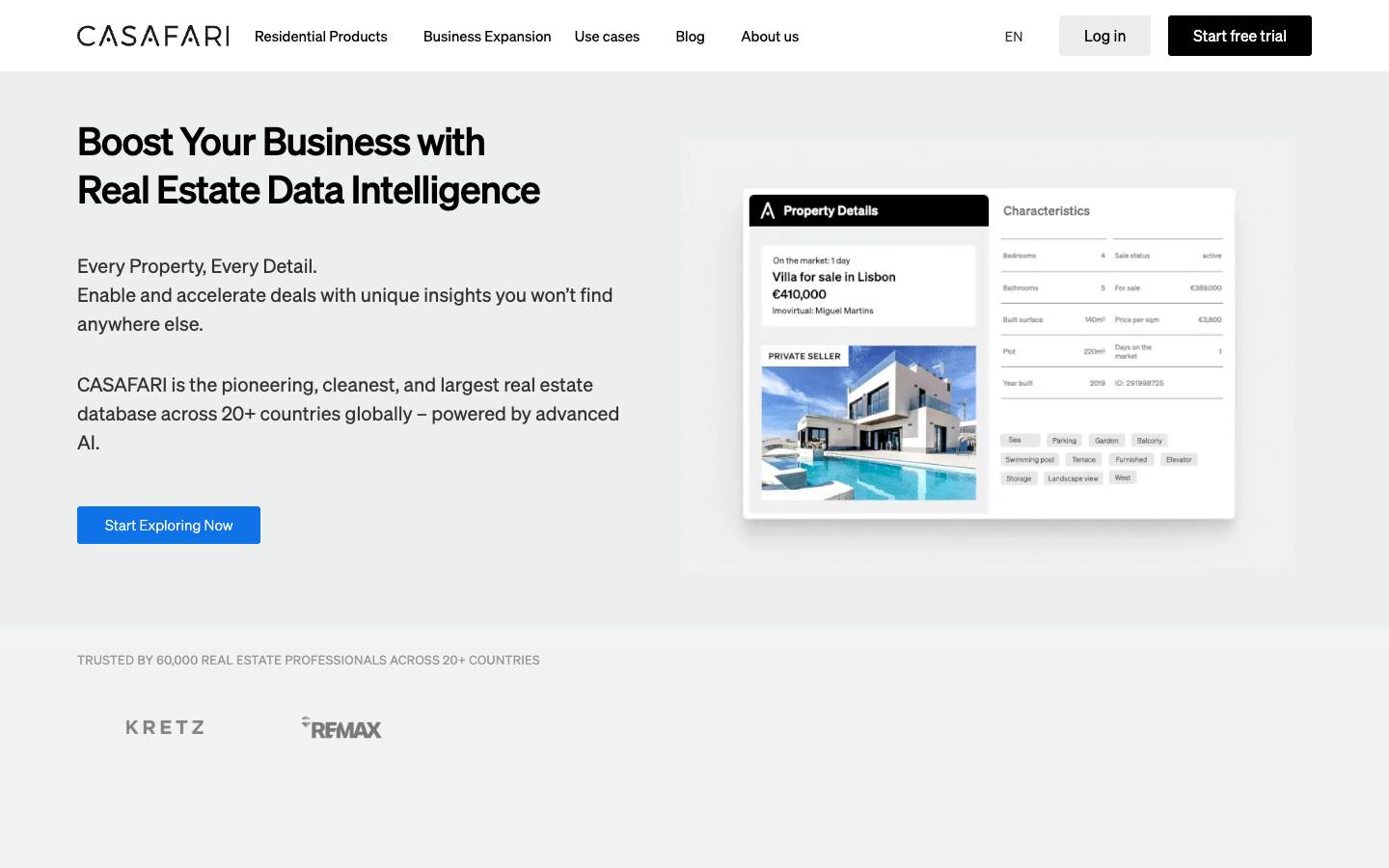The width and height of the screenshot is (1389, 868).
Task: Go to the Blog page
Action: coord(690,37)
